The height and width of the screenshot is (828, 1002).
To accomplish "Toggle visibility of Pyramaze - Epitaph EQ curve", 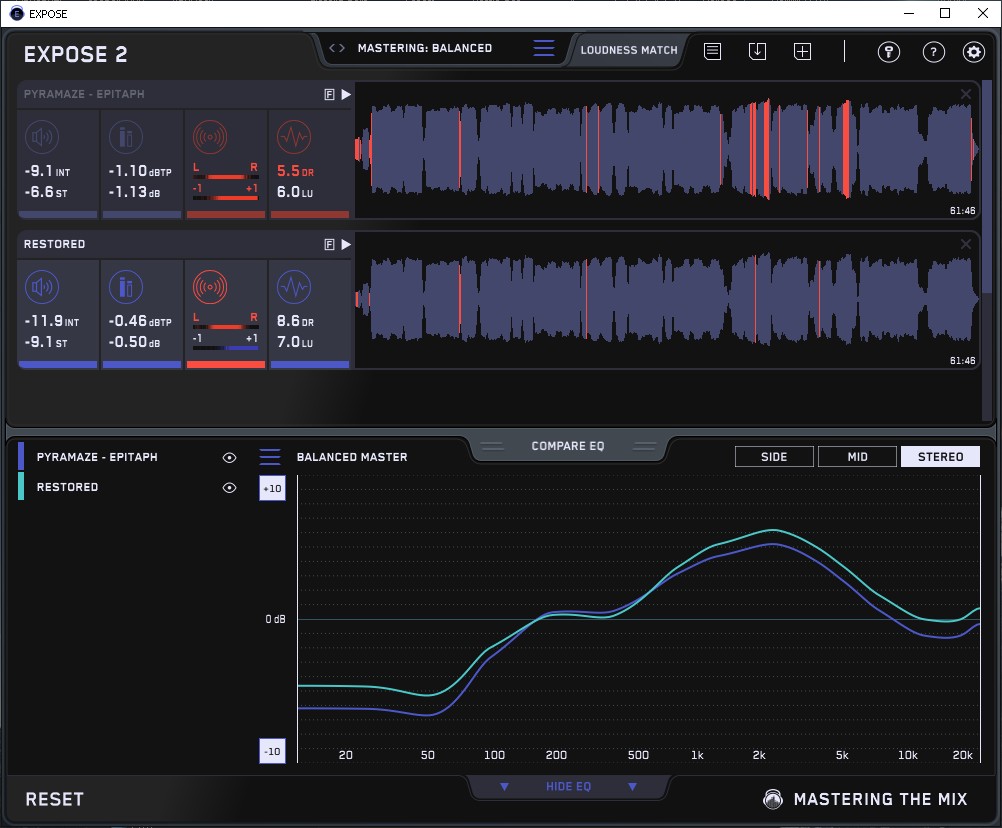I will click(229, 457).
